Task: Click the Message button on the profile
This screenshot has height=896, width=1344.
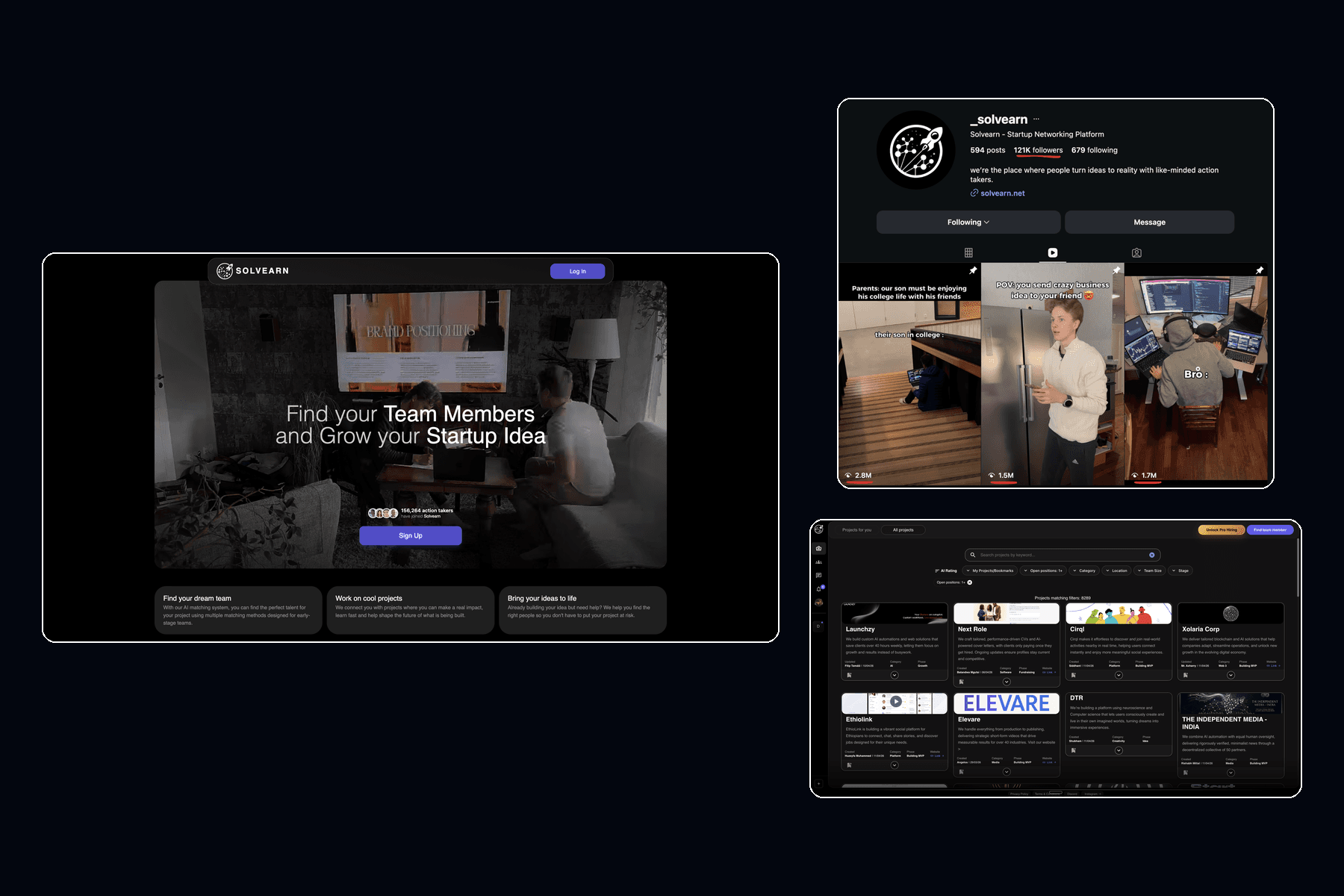Action: point(1149,223)
